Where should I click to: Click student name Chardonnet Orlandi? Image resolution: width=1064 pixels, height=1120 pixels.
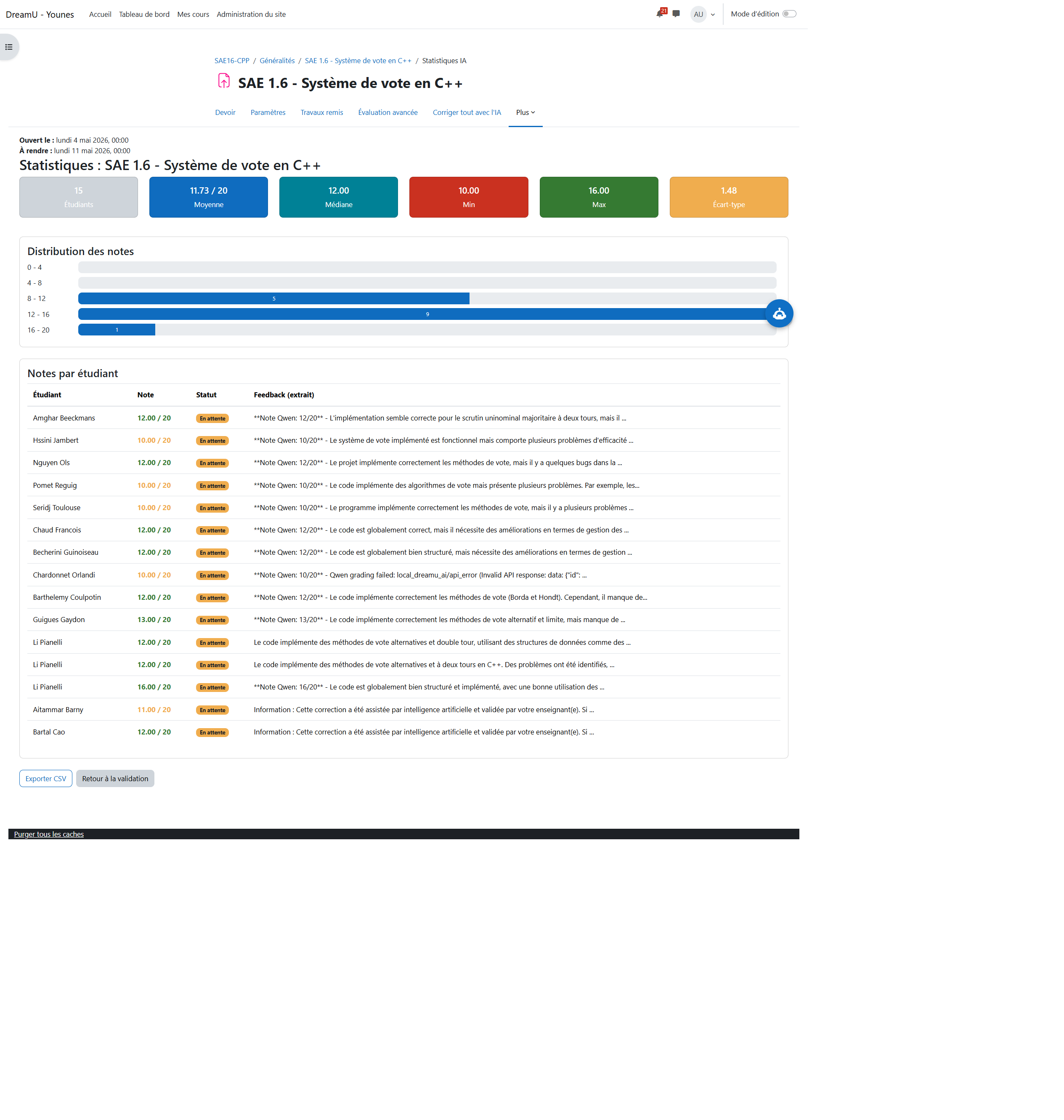tap(64, 575)
